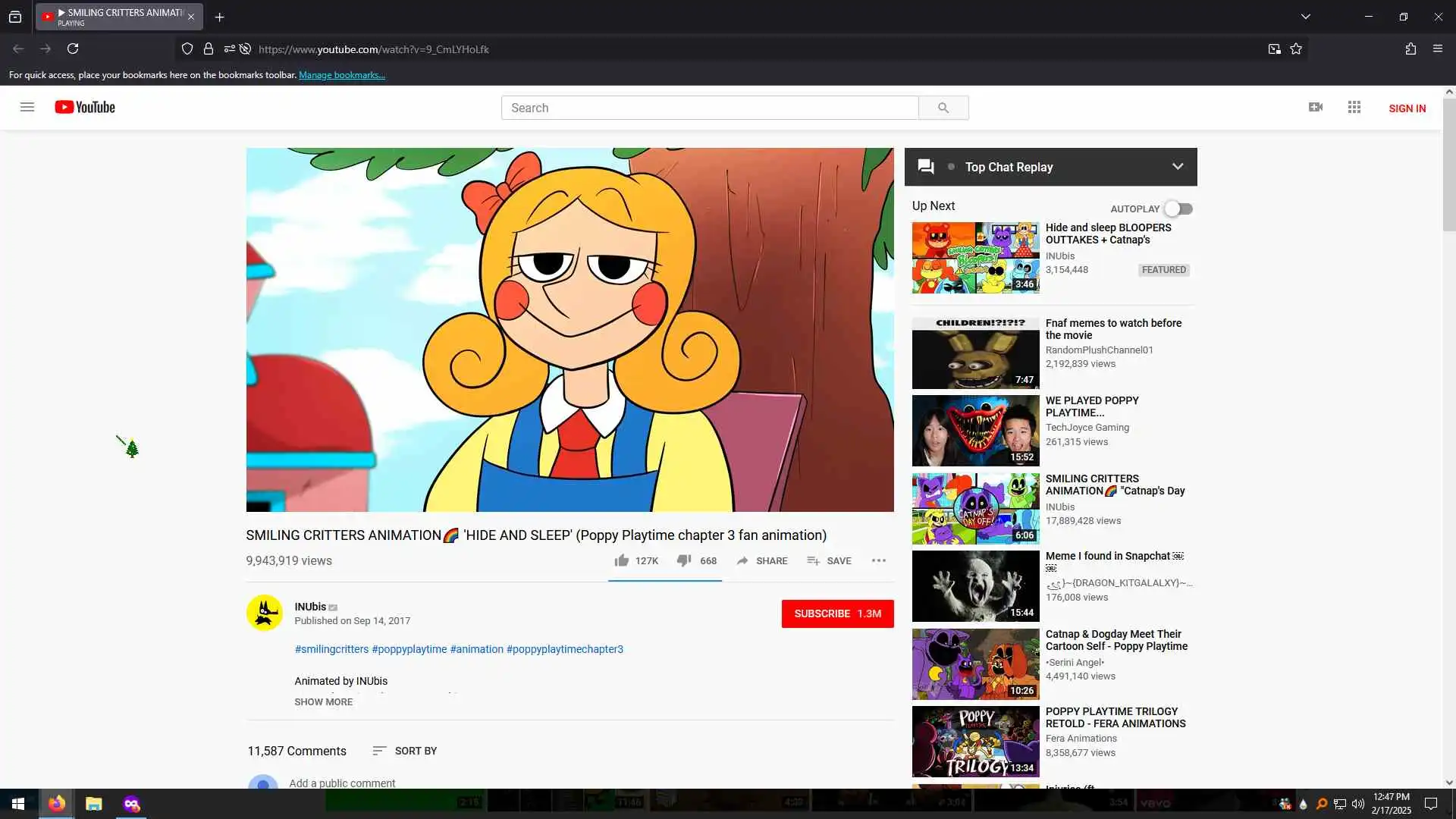Open the YouTube hamburger guide menu
The image size is (1456, 819).
click(x=27, y=107)
